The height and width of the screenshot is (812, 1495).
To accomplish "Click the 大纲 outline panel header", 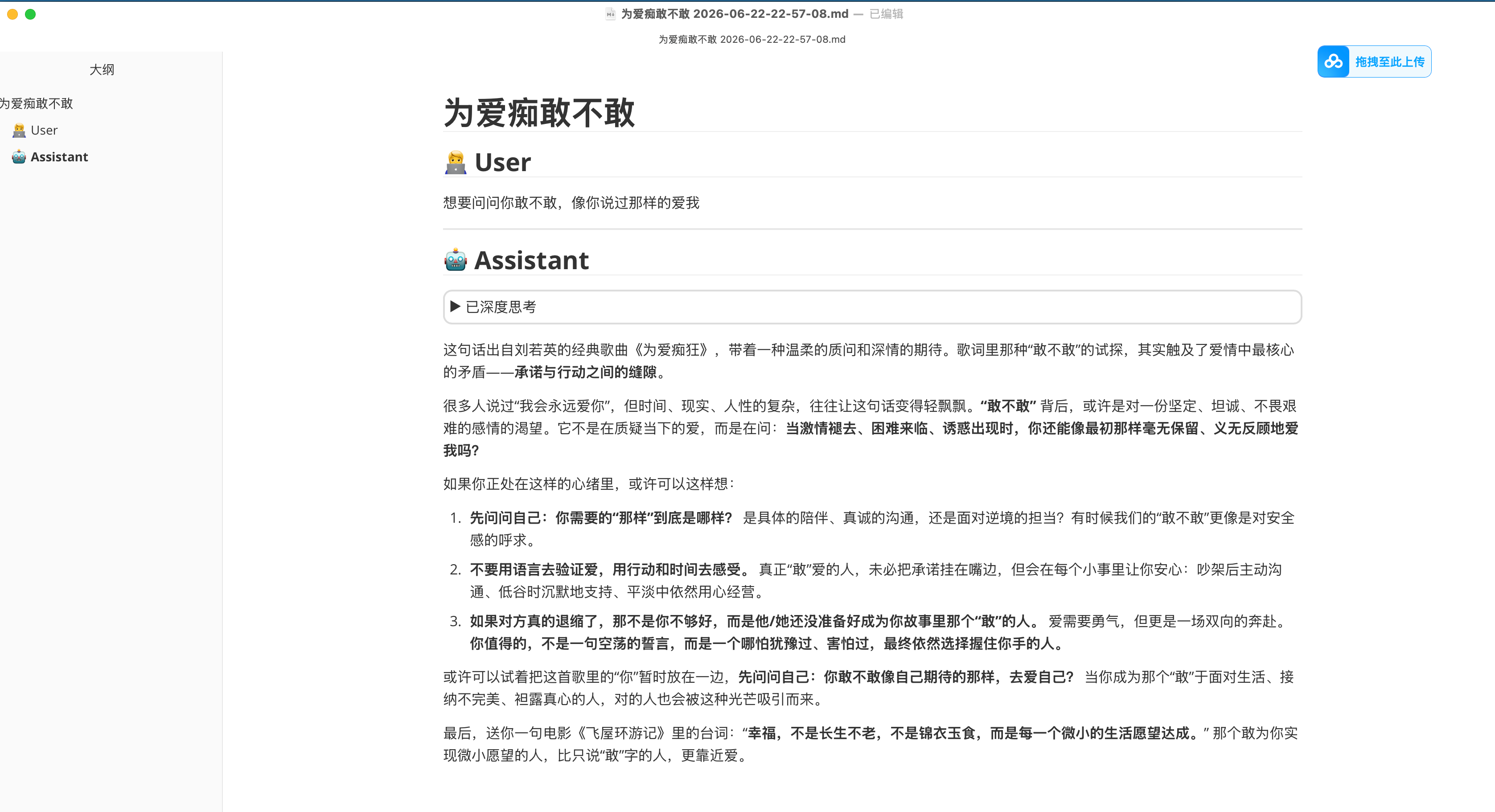I will [x=102, y=70].
